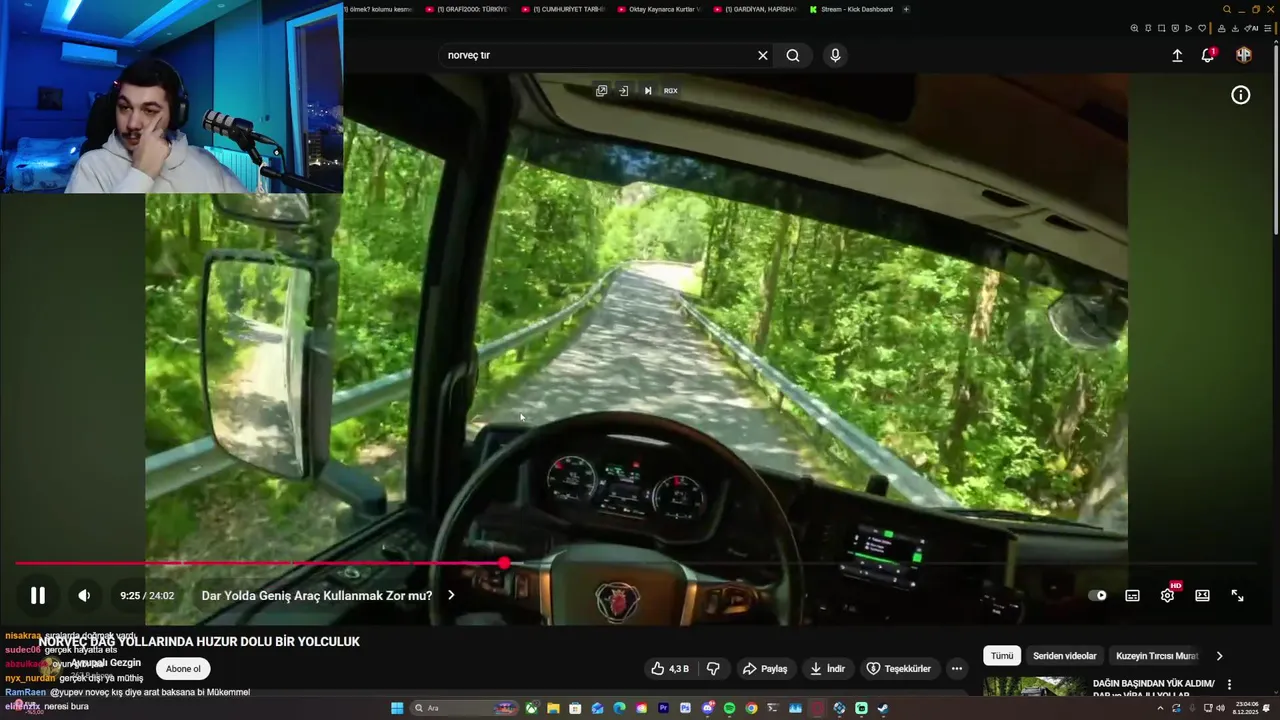
Task: Open the Windows Start menu
Action: click(x=397, y=708)
